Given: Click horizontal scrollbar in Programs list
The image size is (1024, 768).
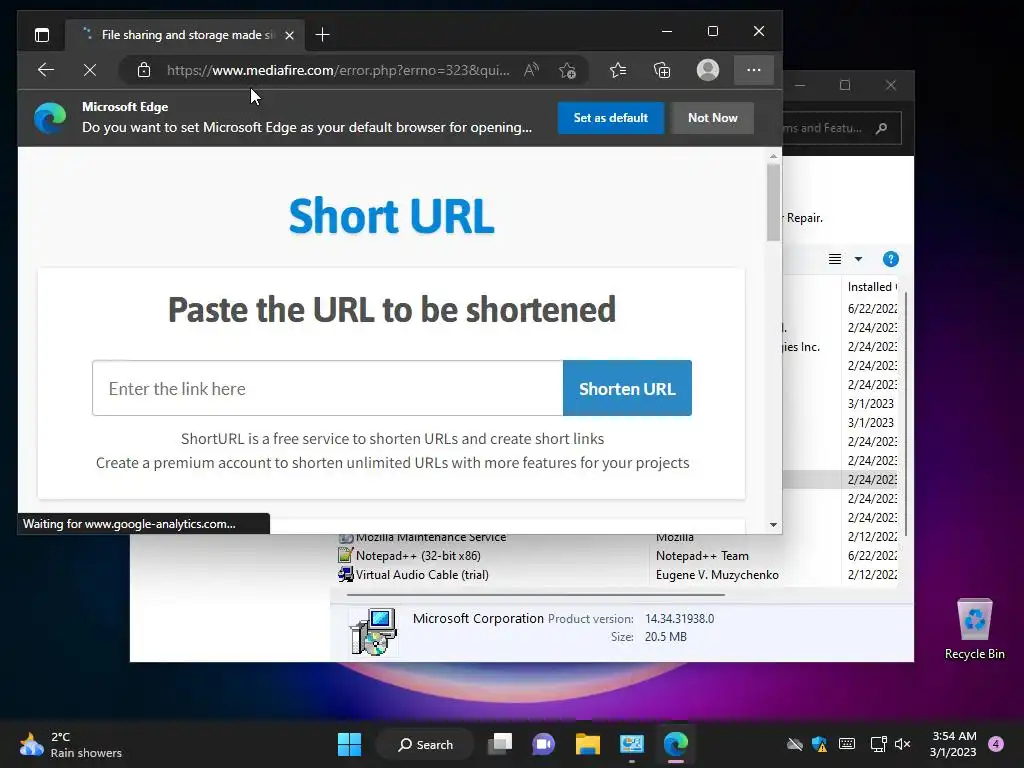Looking at the screenshot, I should click(536, 595).
